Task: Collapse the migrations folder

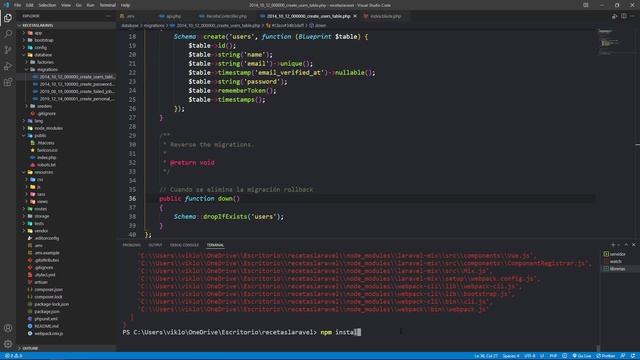Action: point(47,69)
